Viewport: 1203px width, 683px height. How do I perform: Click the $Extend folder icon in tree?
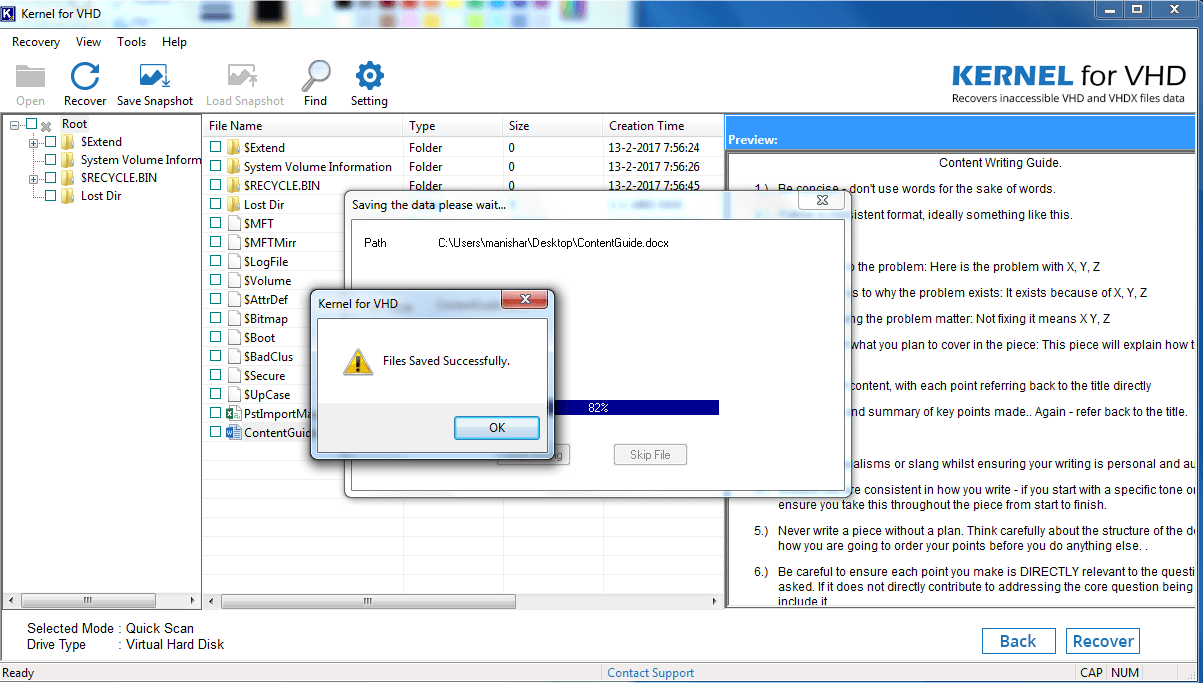67,142
